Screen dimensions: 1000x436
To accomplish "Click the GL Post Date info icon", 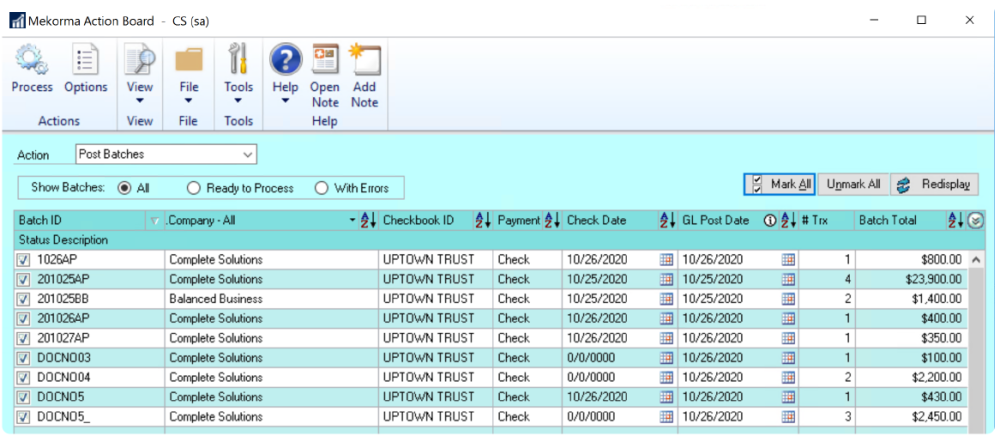I will pos(770,221).
